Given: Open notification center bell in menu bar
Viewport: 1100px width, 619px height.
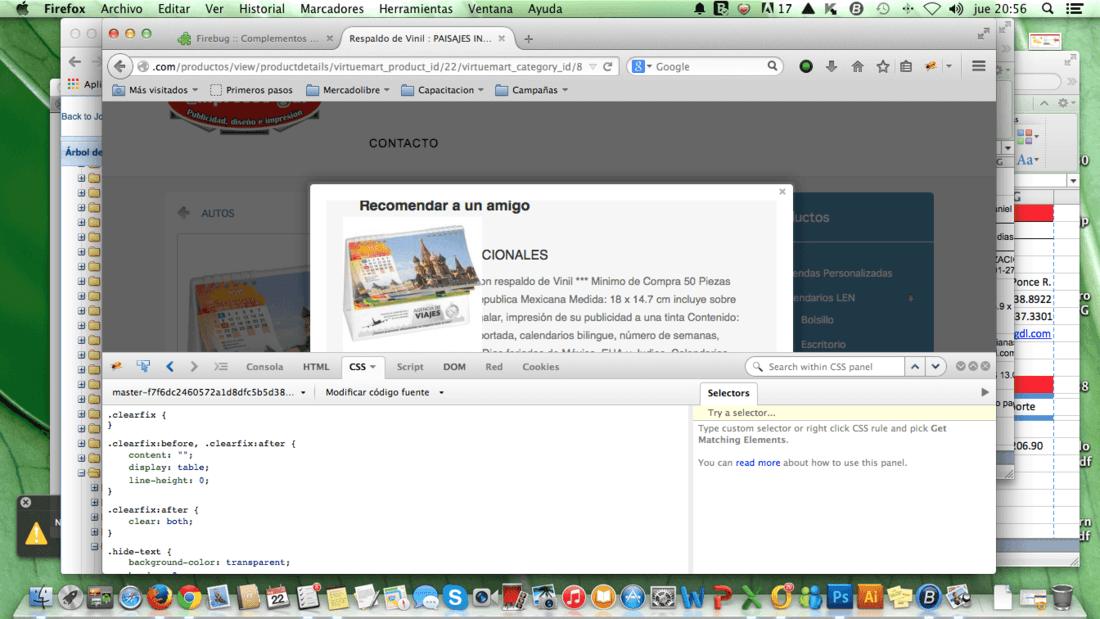Looking at the screenshot, I should [699, 8].
